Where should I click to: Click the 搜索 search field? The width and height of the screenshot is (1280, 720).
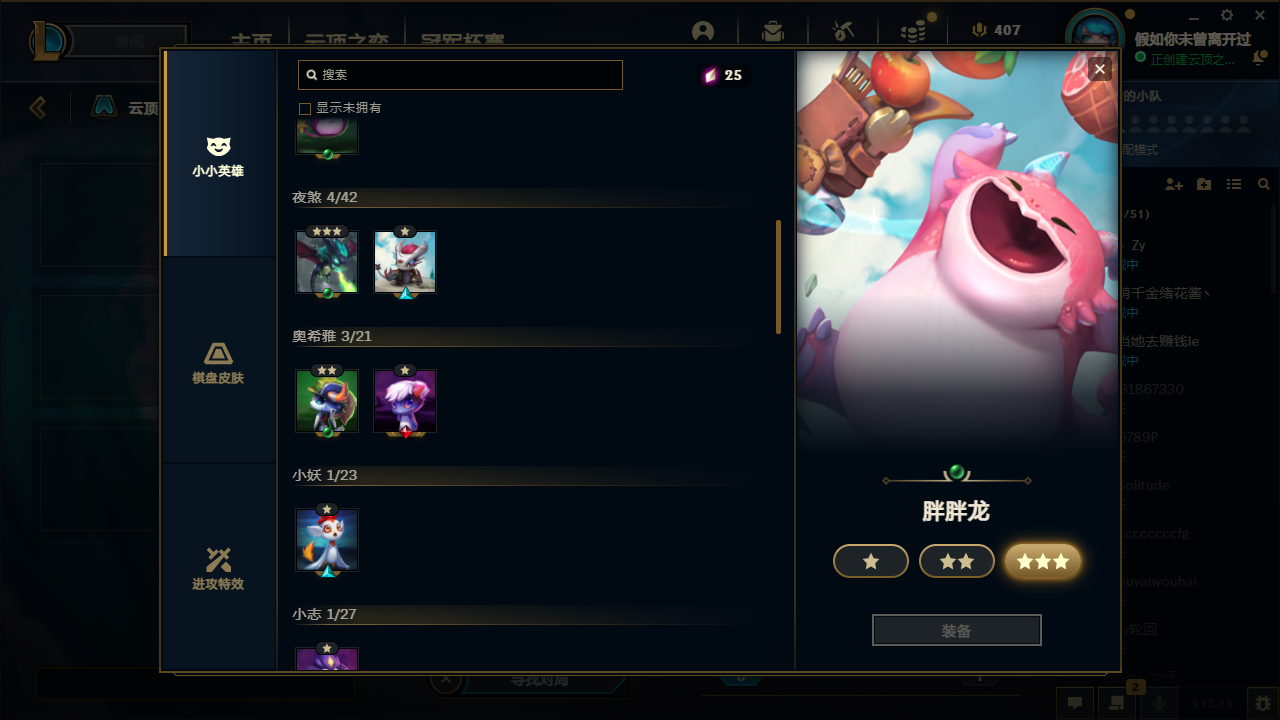(460, 75)
